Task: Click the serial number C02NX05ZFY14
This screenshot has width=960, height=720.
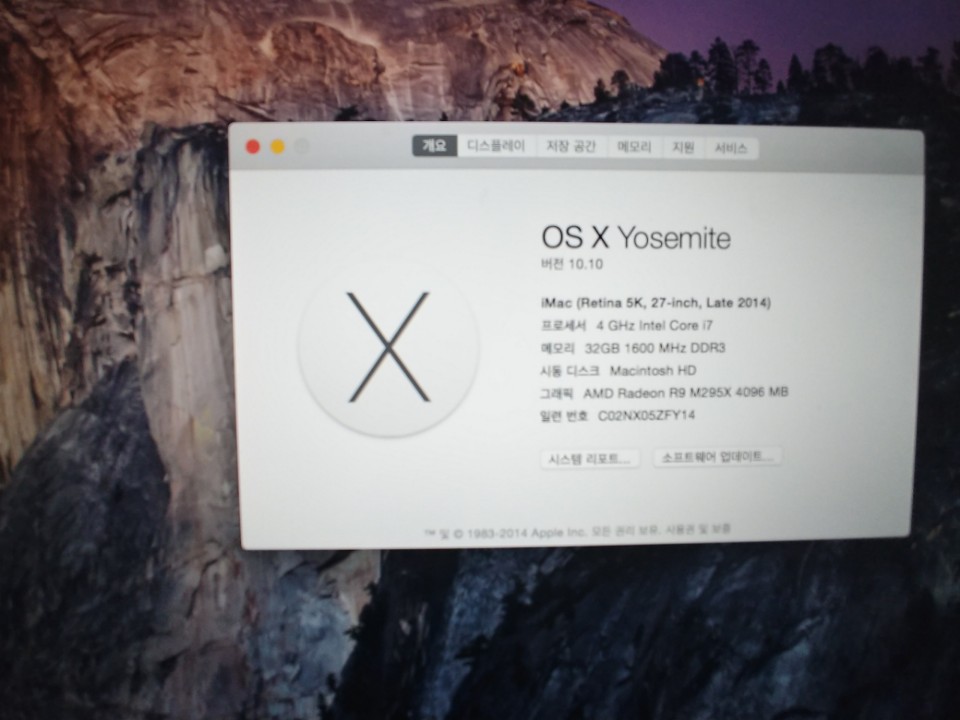Action: 646,414
